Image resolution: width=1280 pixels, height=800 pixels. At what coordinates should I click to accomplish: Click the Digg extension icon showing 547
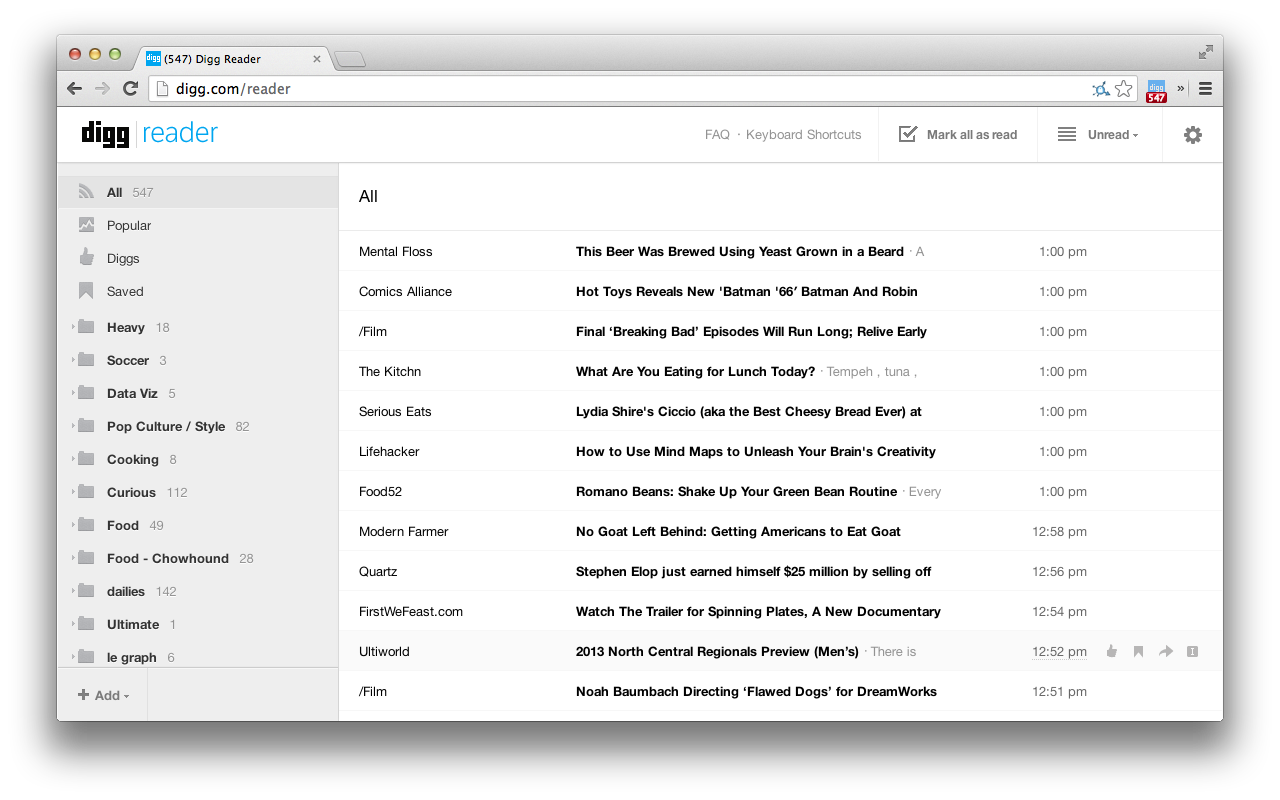click(x=1157, y=90)
